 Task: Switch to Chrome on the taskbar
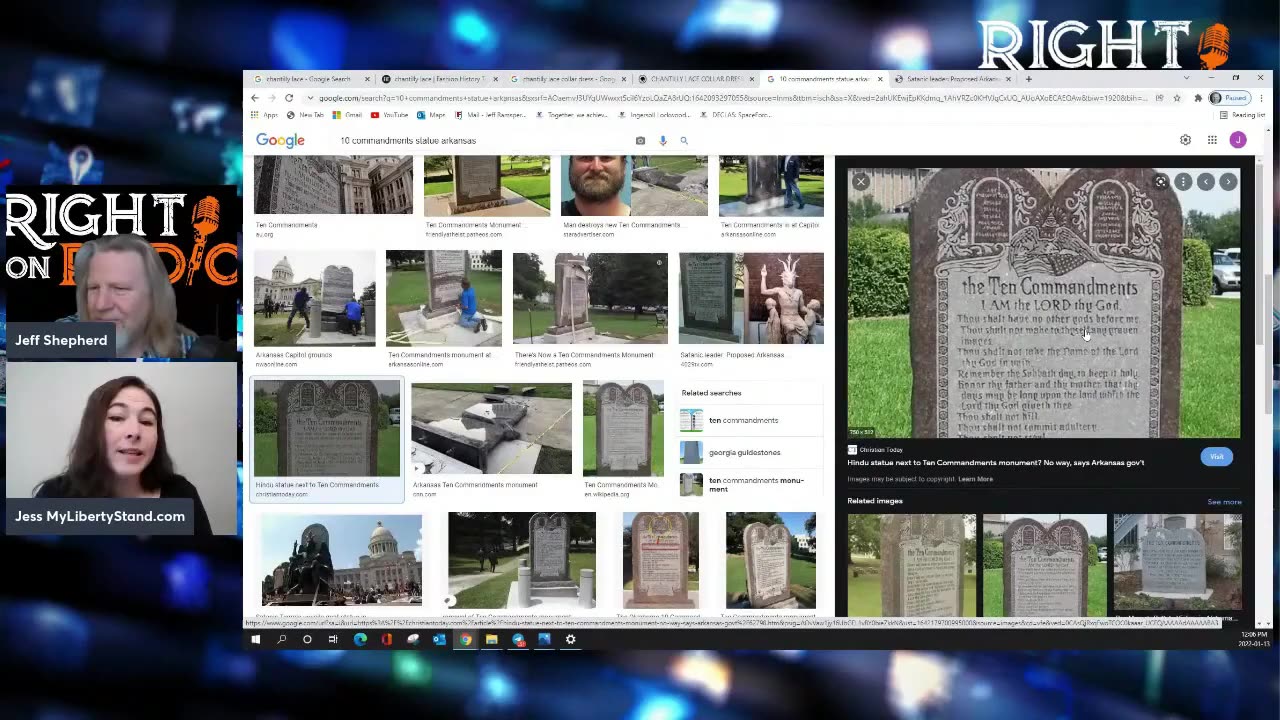click(465, 640)
